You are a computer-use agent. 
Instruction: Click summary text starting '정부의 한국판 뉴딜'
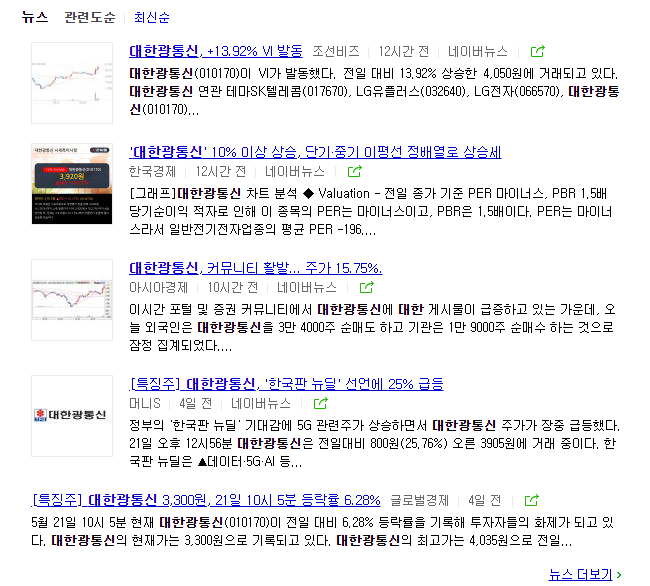point(374,443)
